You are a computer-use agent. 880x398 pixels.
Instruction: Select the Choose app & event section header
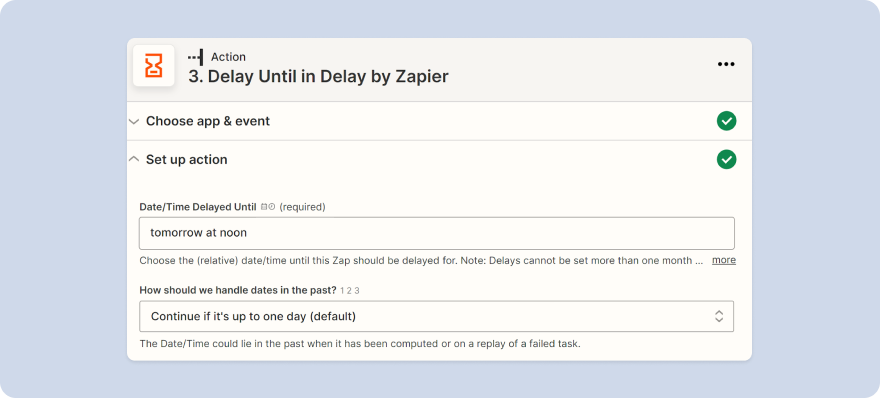pyautogui.click(x=439, y=121)
